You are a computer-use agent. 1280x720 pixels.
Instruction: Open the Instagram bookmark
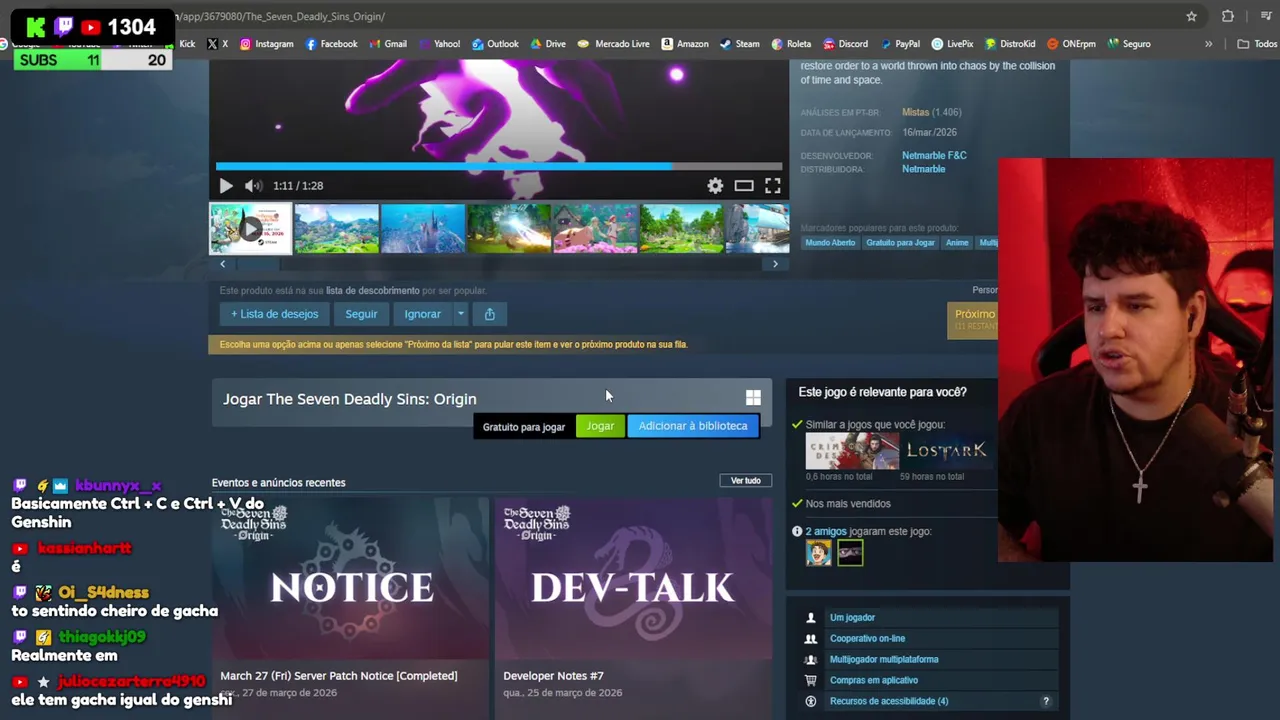[266, 44]
